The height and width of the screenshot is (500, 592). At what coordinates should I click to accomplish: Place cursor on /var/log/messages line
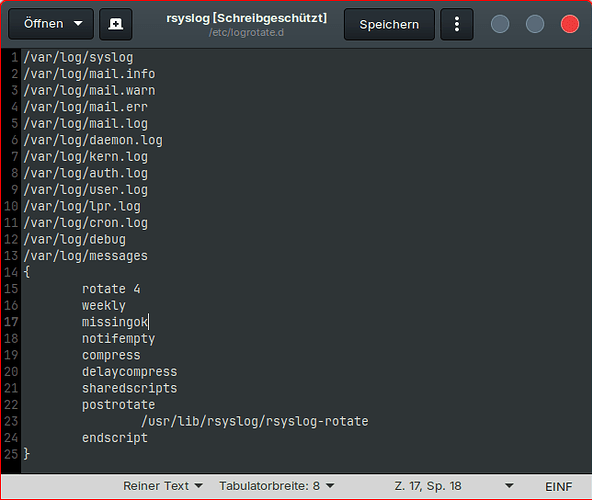(x=85, y=257)
